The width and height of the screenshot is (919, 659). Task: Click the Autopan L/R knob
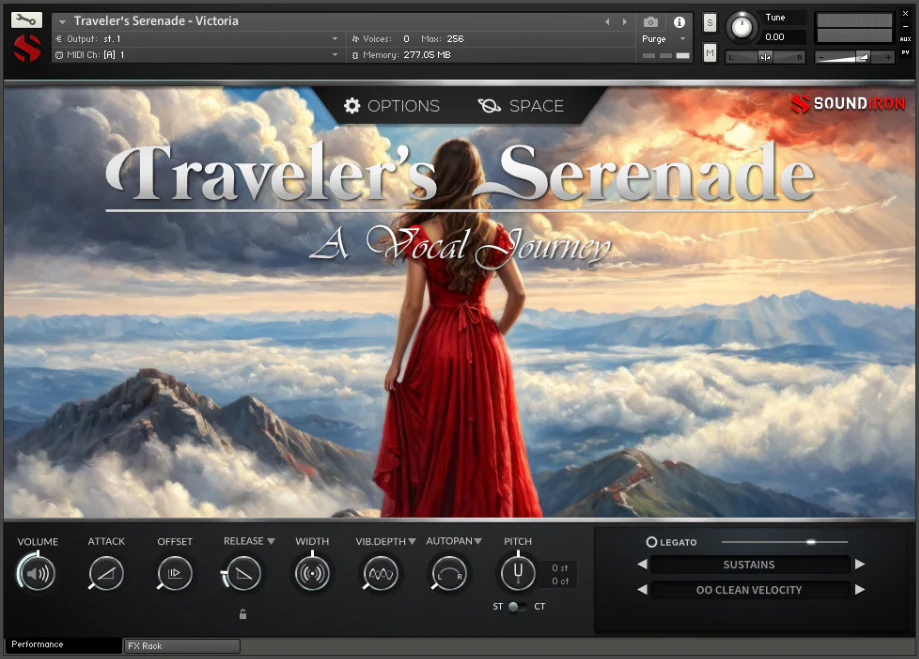448,573
